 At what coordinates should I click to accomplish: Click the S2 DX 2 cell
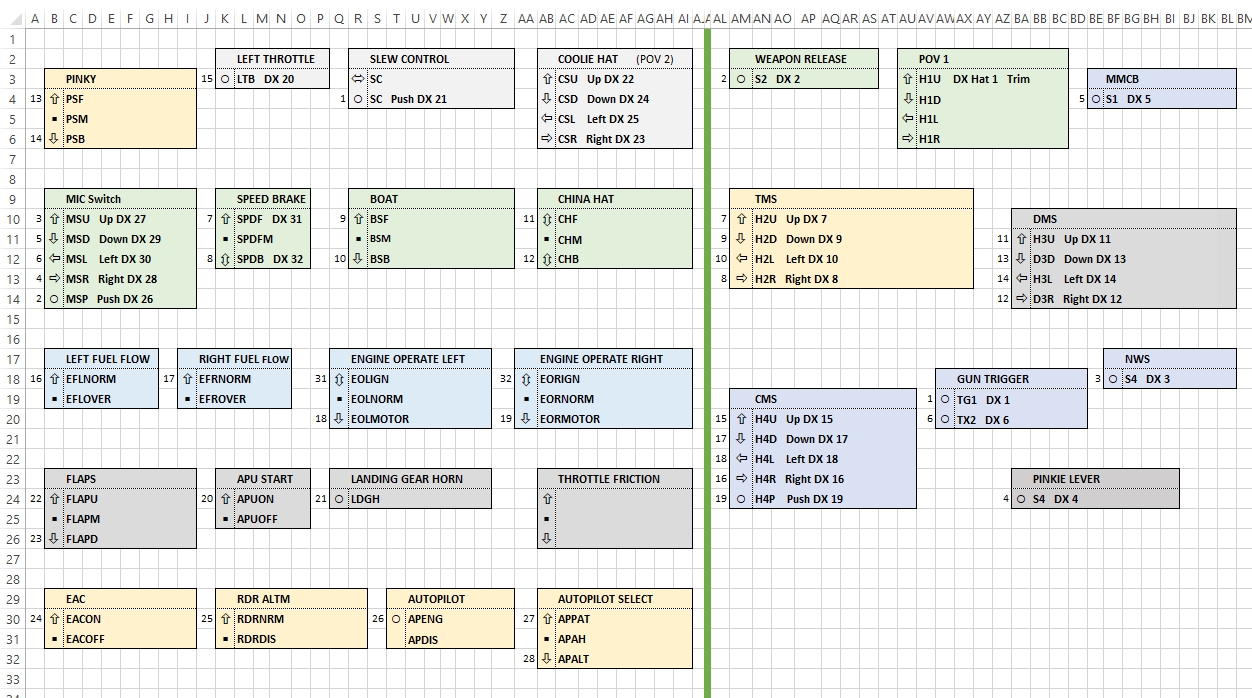point(814,79)
